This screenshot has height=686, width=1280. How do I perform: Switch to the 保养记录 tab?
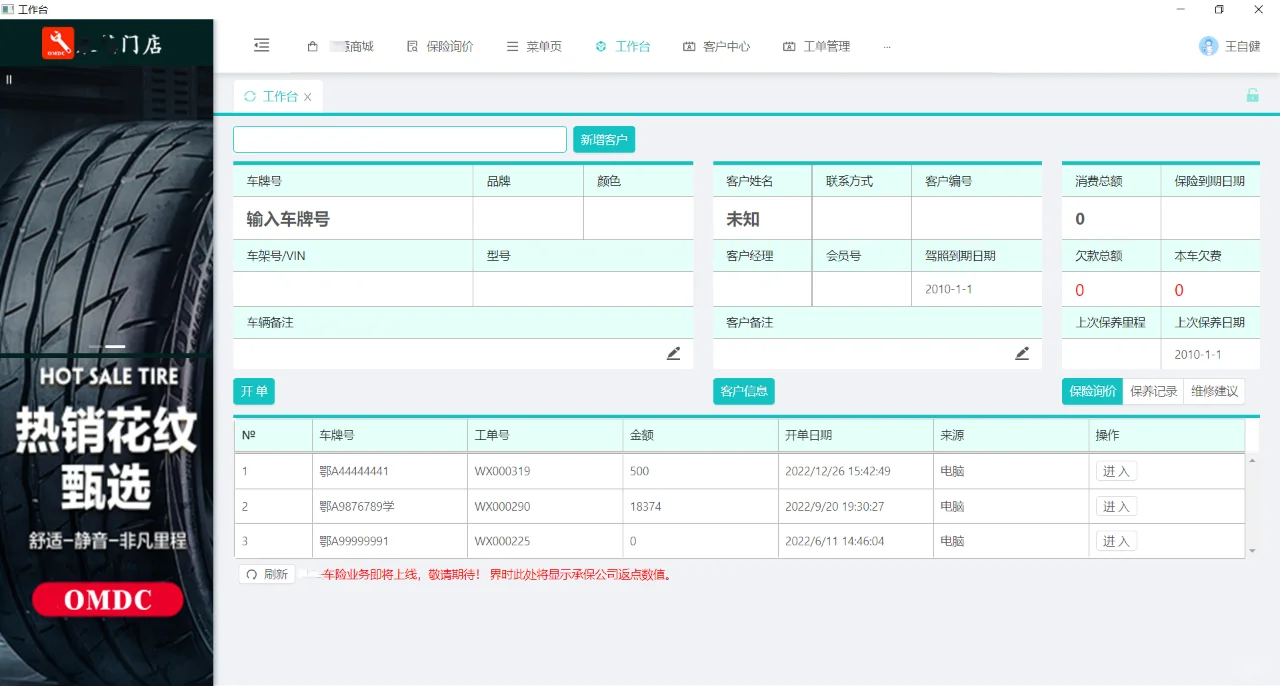[1153, 391]
